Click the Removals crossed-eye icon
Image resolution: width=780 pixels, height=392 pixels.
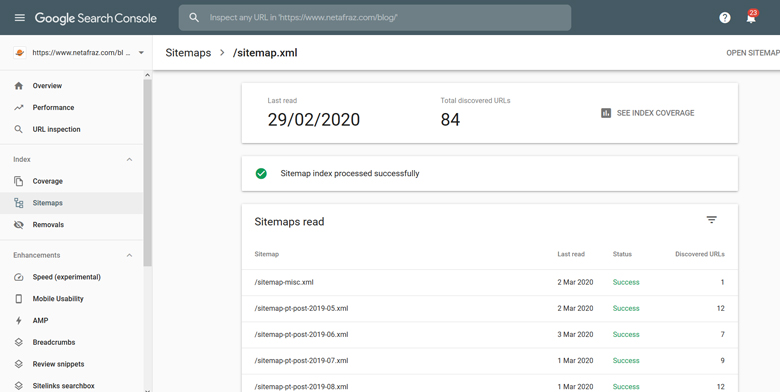pyautogui.click(x=18, y=225)
